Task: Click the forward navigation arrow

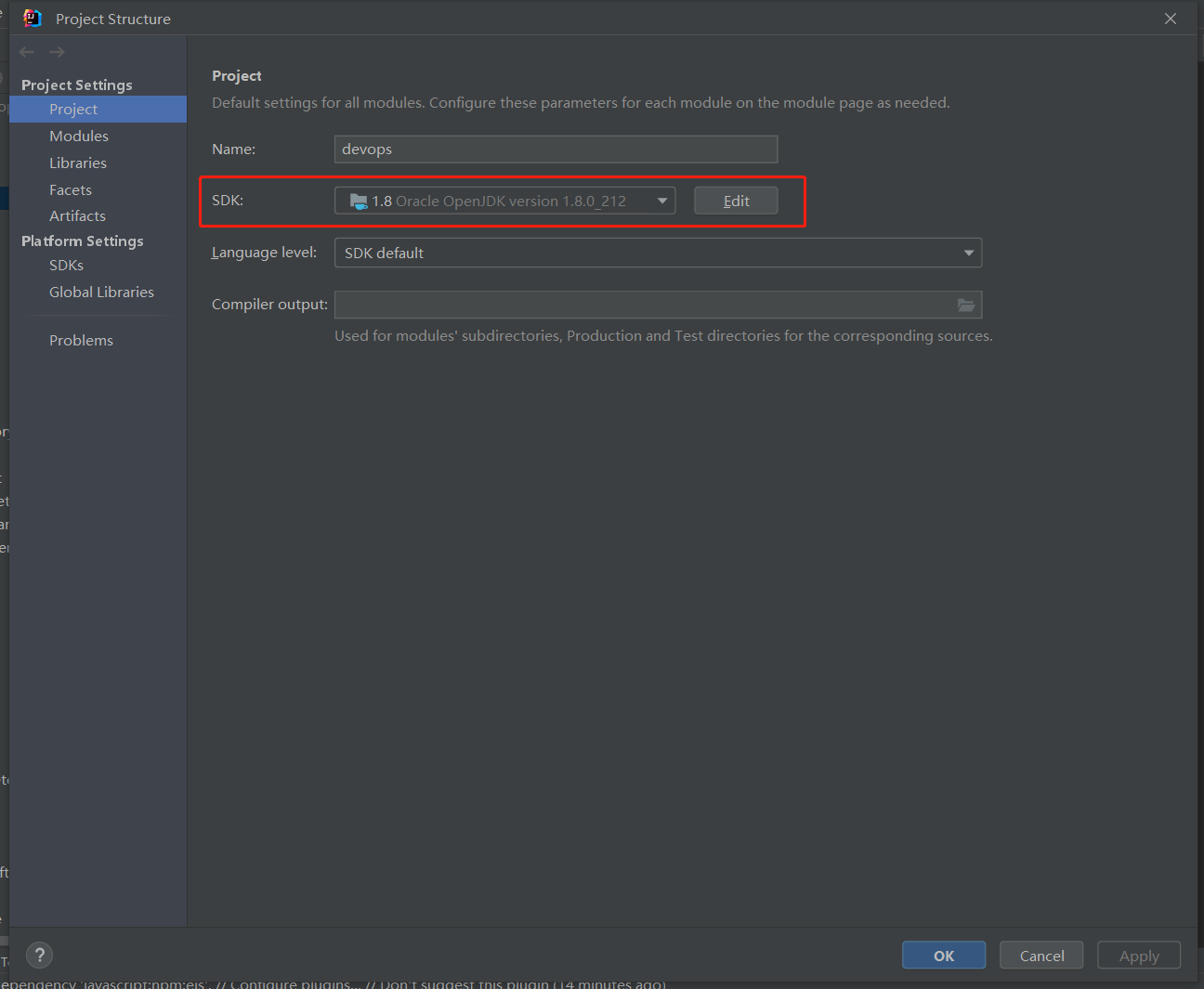Action: [58, 52]
